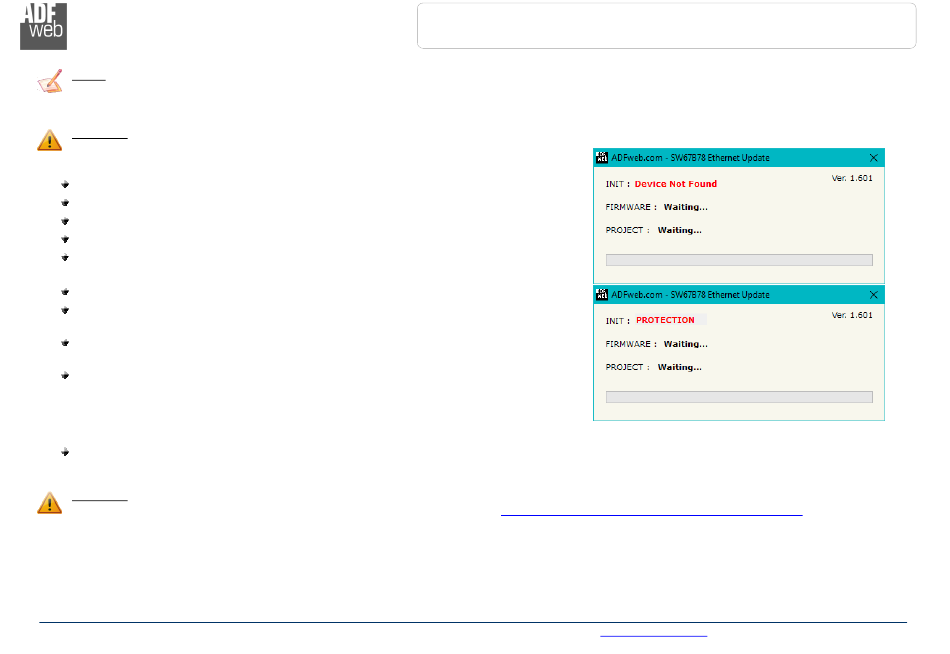Click the pencil note icon
The image size is (950, 654).
pos(50,81)
